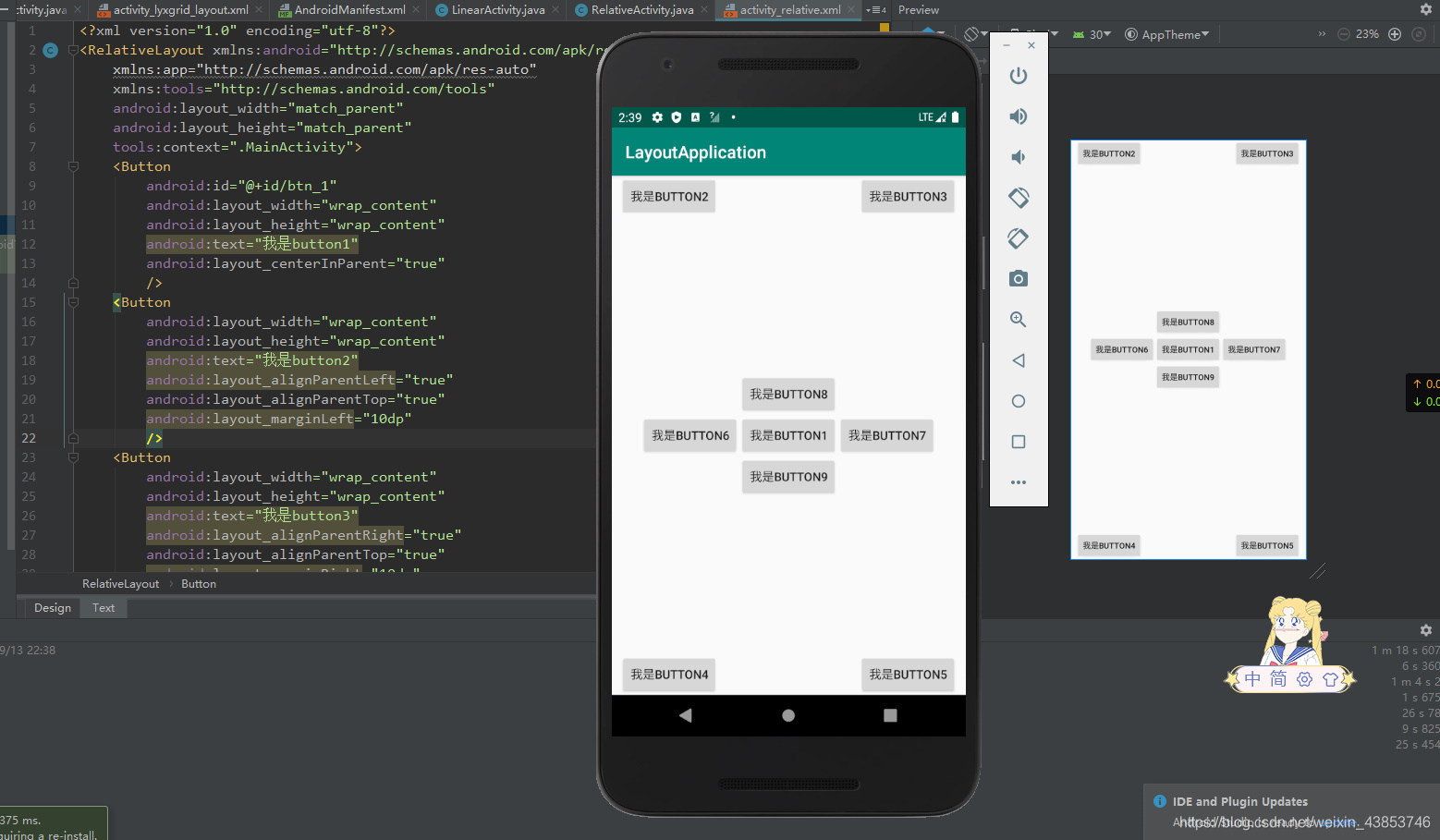1440x840 pixels.
Task: Select the RelativeLayout breadcrumb
Action: click(120, 584)
